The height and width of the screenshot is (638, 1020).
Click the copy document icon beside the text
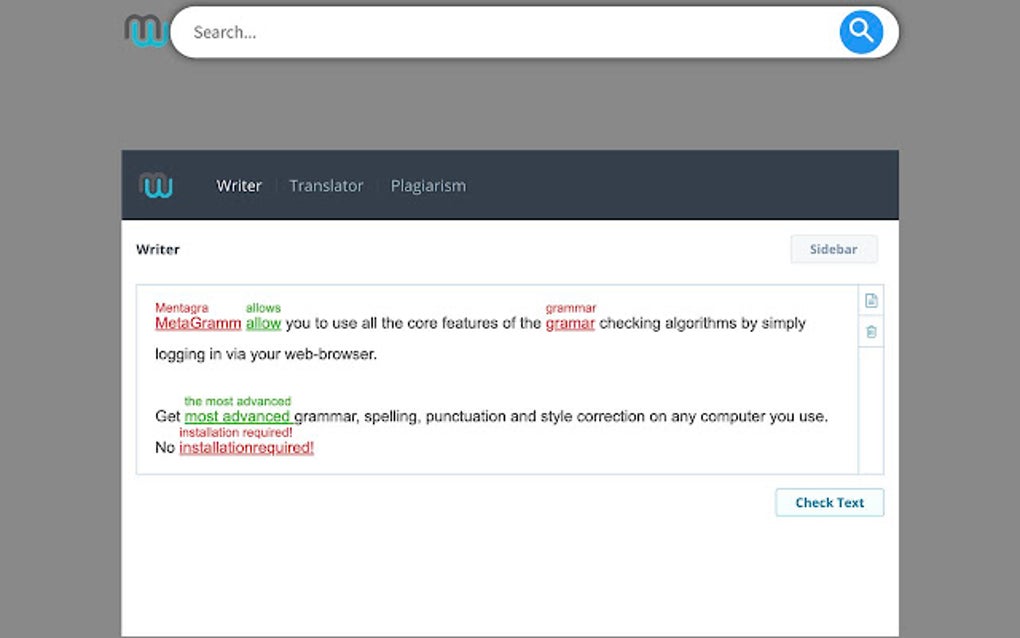point(870,300)
